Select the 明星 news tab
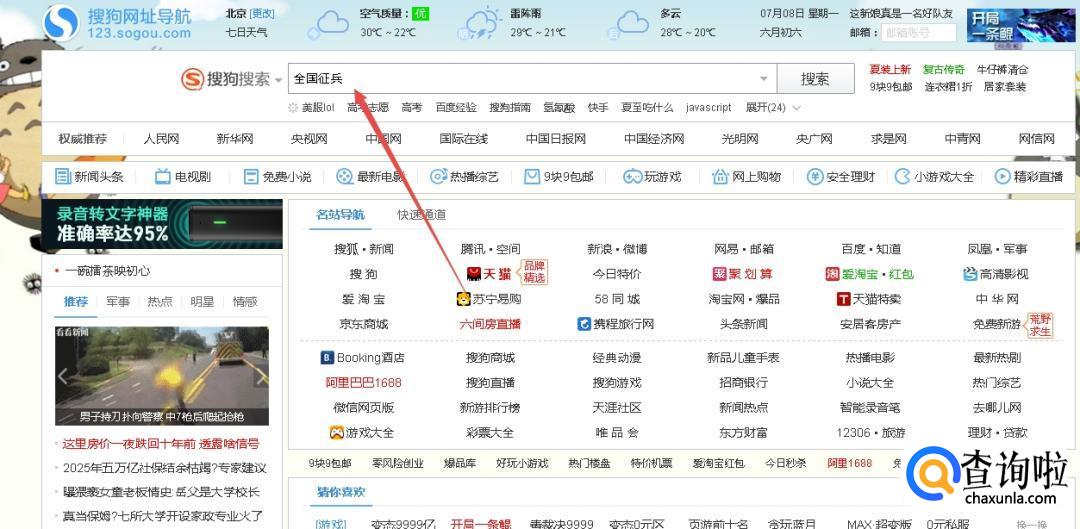Screen dimensions: 1080x529 point(202,302)
